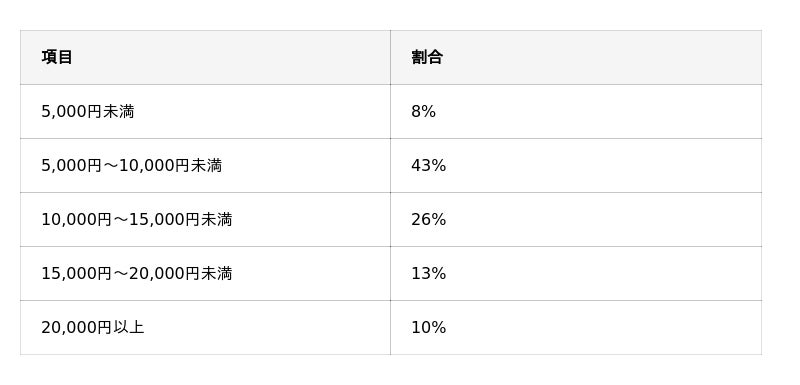The image size is (800, 385).
Task: Click the kanji 項 in header
Action: click(49, 57)
